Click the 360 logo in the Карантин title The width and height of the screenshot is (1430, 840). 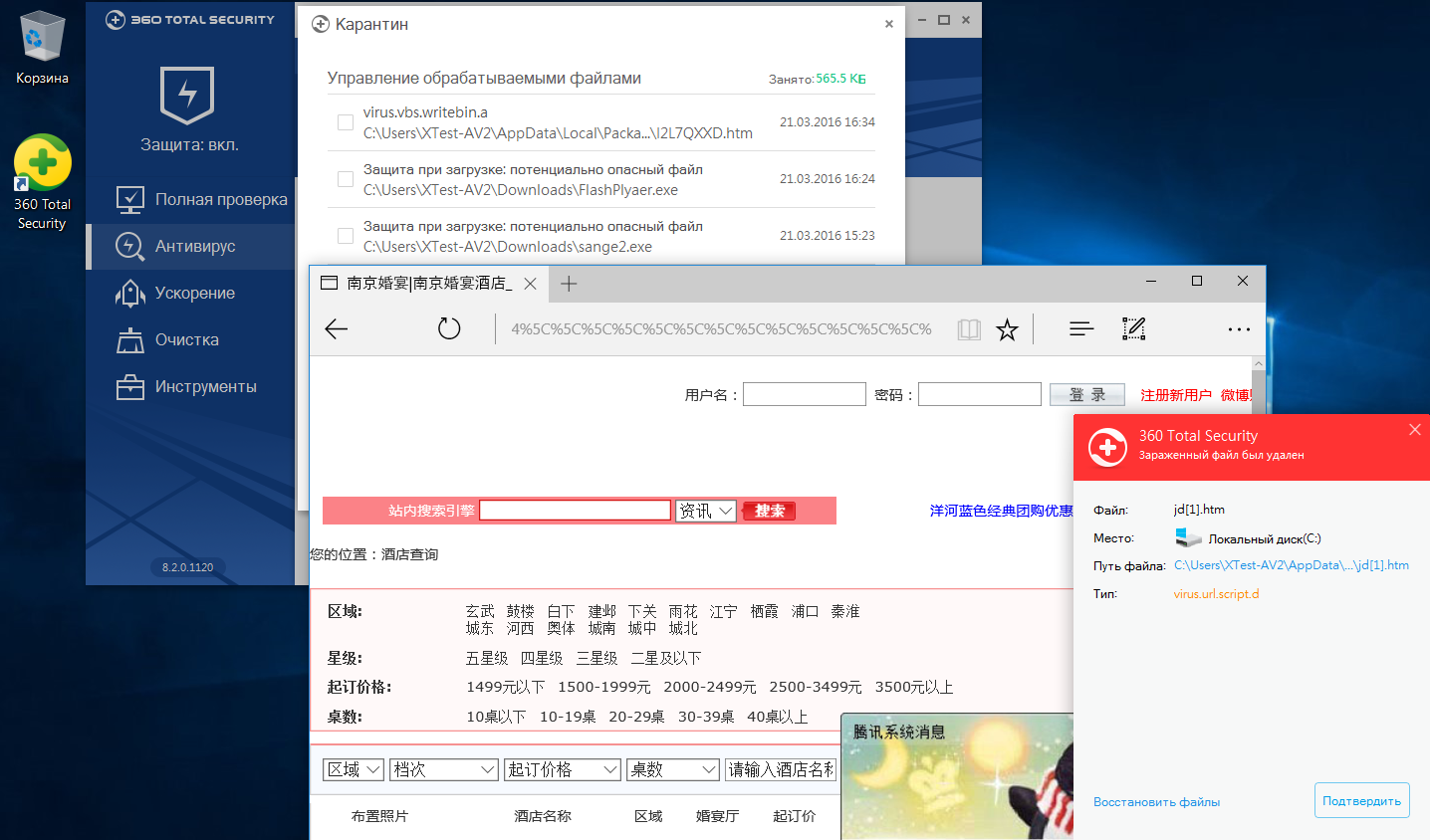[321, 24]
